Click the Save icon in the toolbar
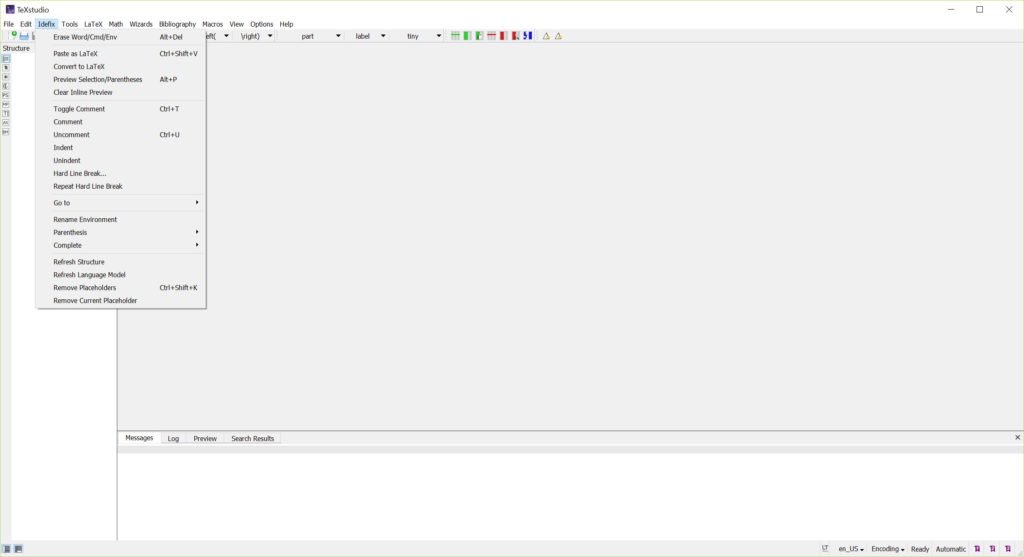 point(24,36)
